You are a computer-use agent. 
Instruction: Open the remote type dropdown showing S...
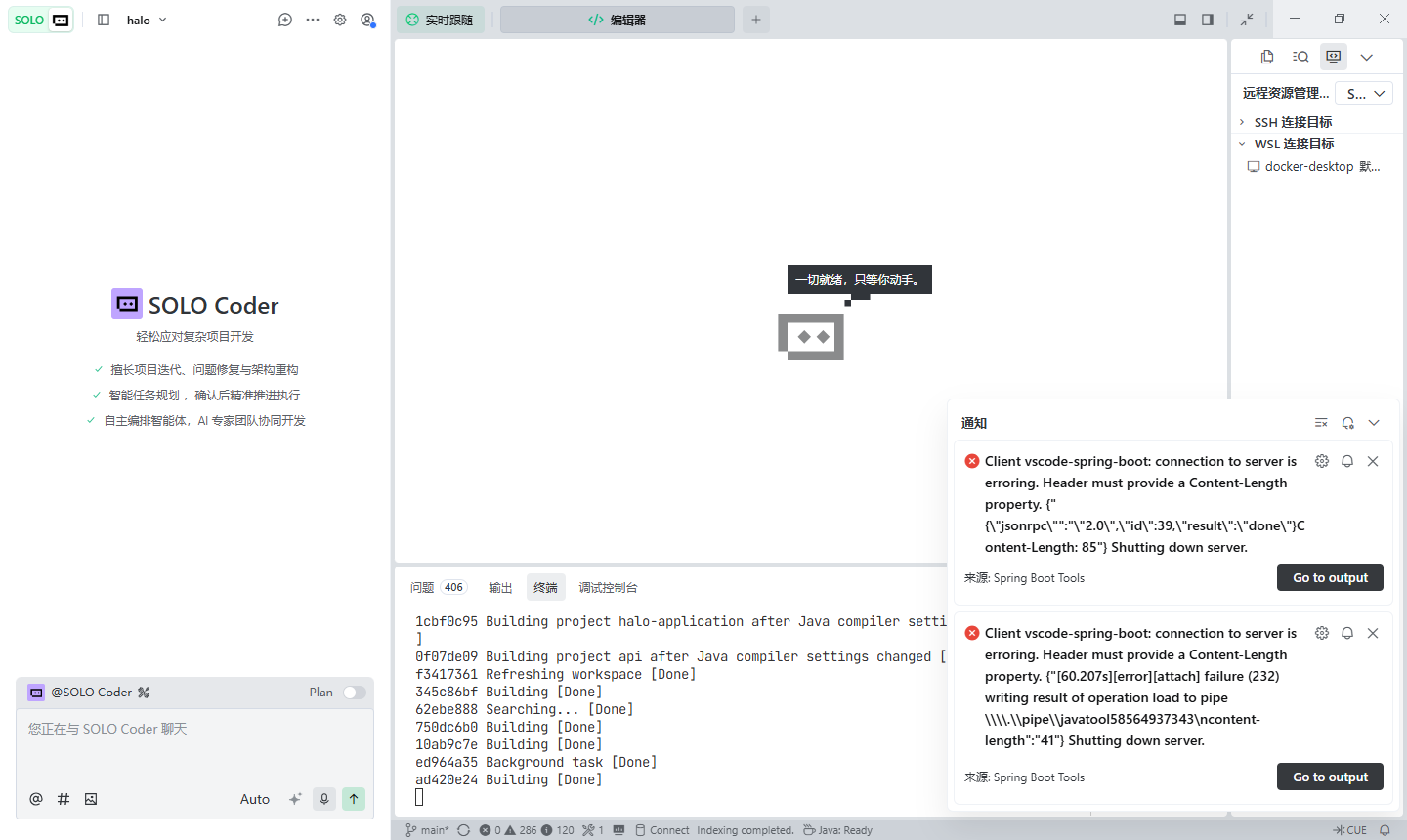pos(1364,94)
